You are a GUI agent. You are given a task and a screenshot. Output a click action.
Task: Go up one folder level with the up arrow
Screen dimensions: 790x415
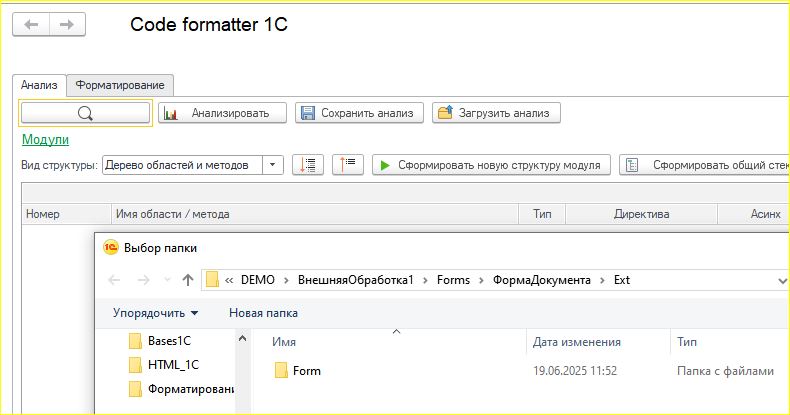(x=188, y=280)
